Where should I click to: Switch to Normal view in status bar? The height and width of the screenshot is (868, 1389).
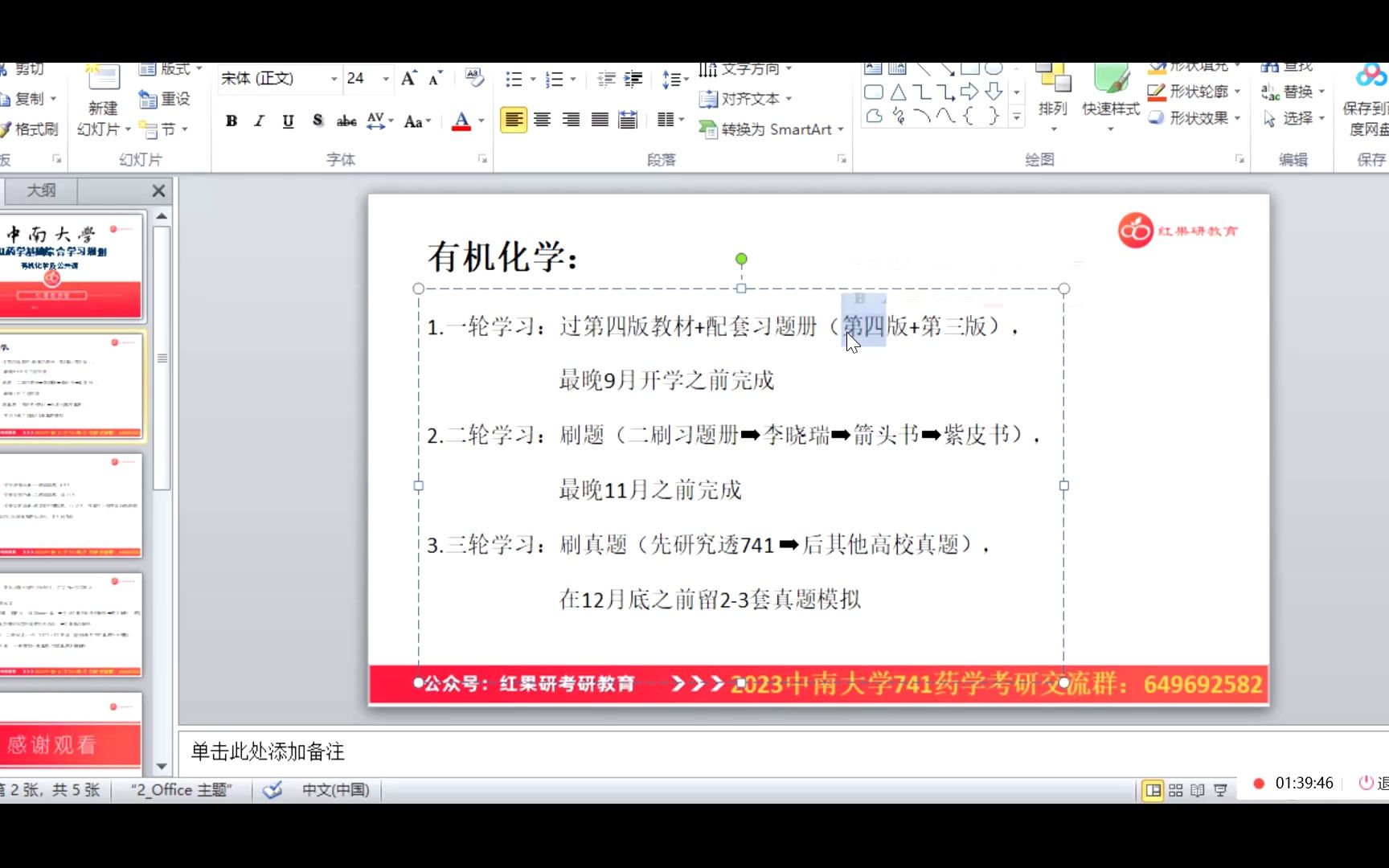click(1153, 790)
